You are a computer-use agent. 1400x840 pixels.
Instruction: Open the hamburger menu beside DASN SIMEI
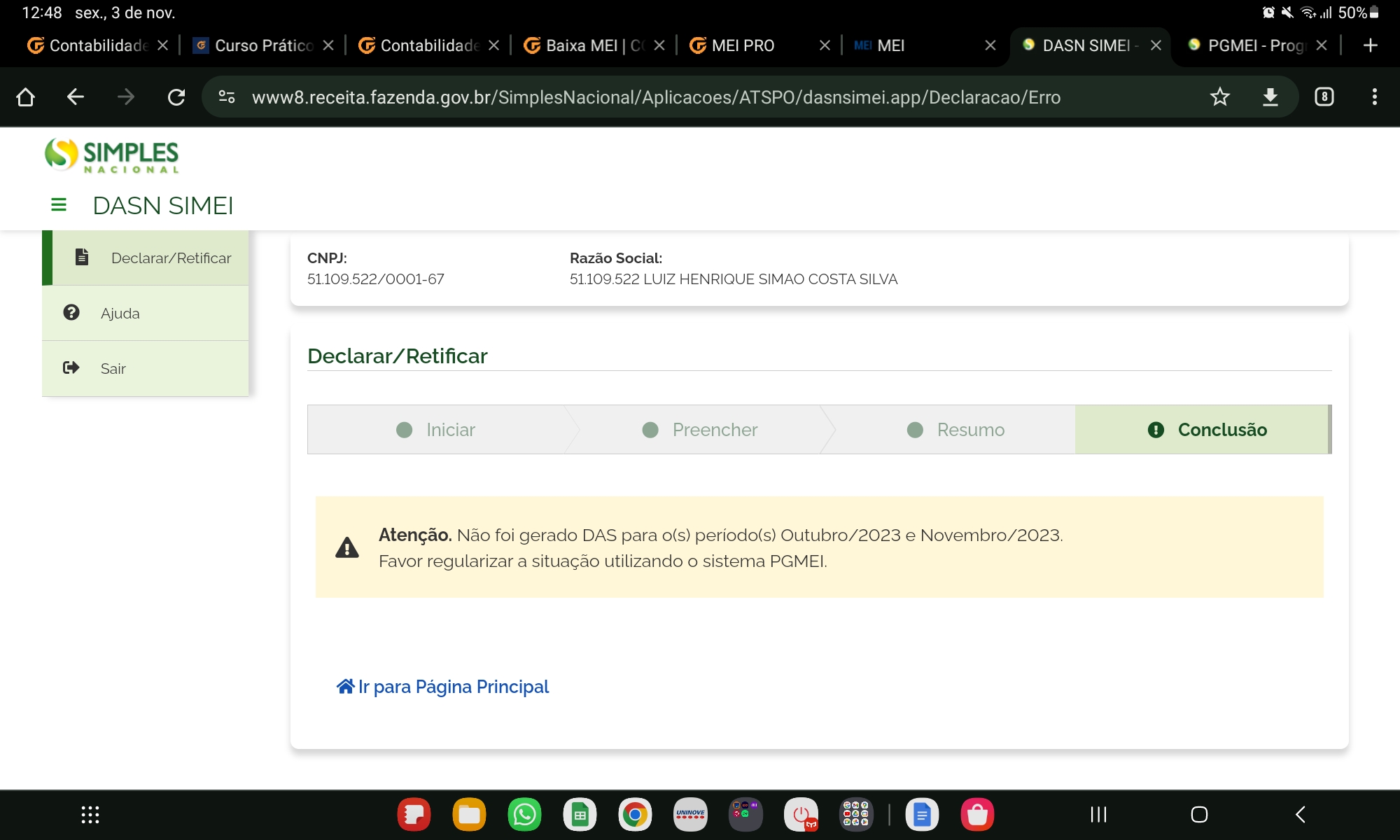point(59,205)
